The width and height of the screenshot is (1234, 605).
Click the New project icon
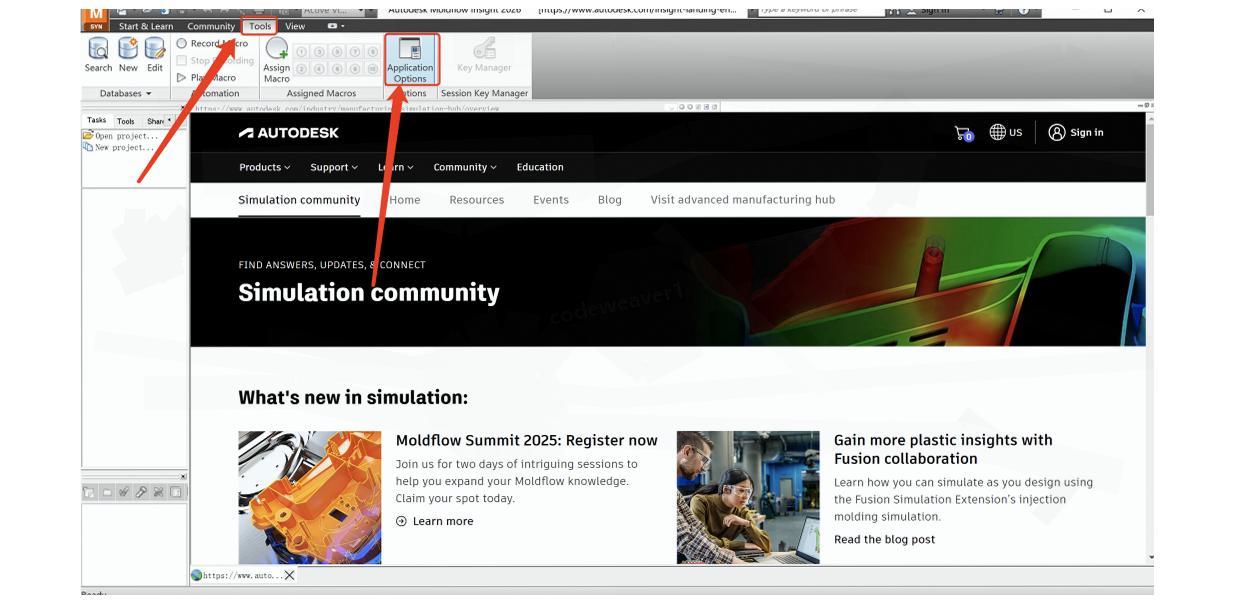pyautogui.click(x=88, y=147)
